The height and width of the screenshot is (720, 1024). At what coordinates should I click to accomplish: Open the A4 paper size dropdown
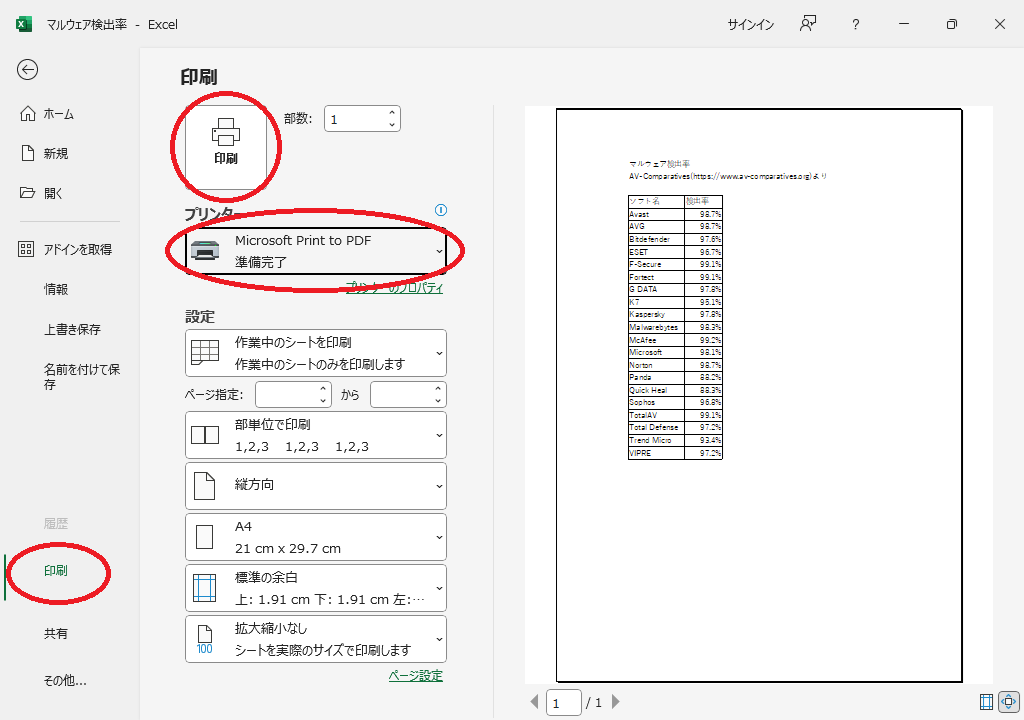316,537
